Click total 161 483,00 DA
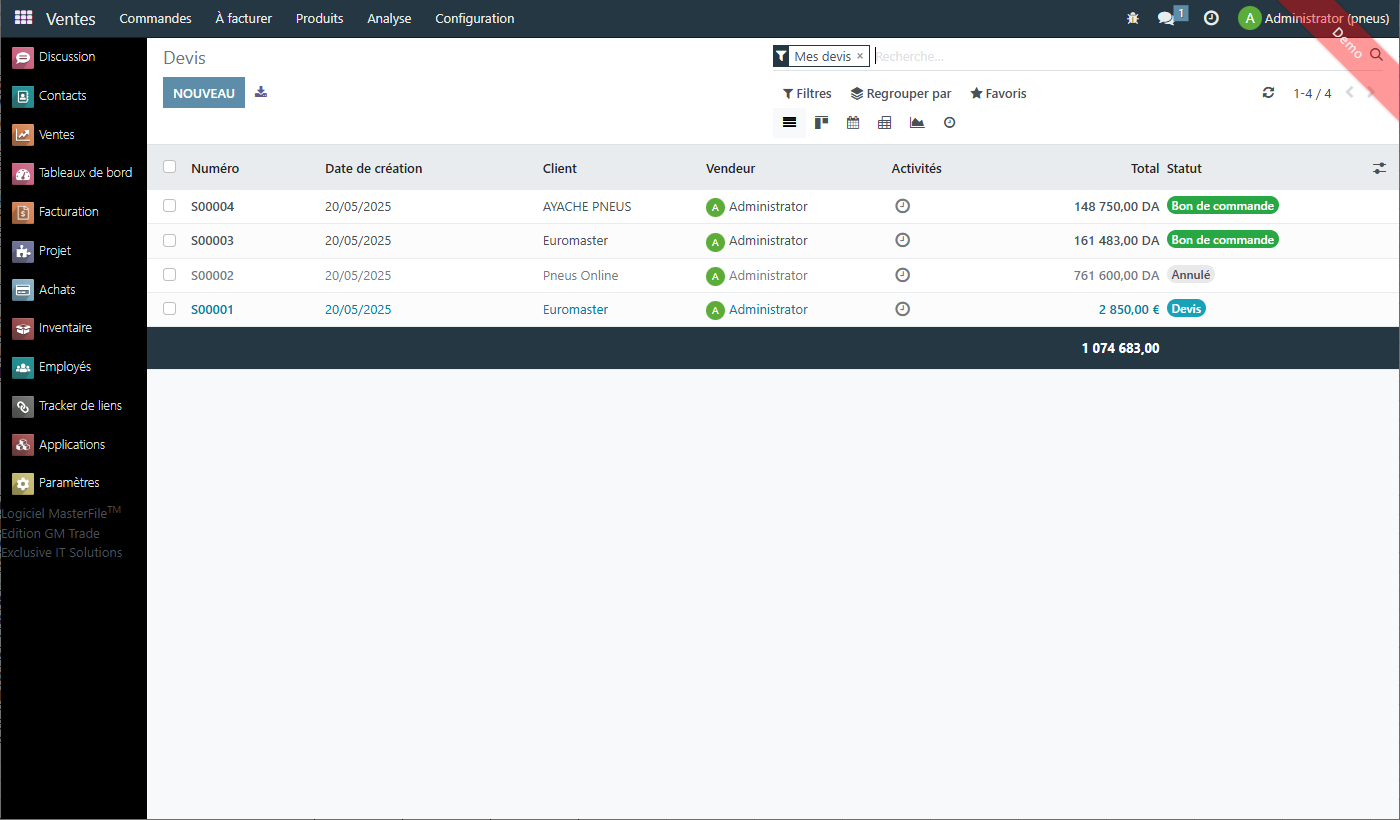This screenshot has height=820, width=1400. click(1117, 240)
